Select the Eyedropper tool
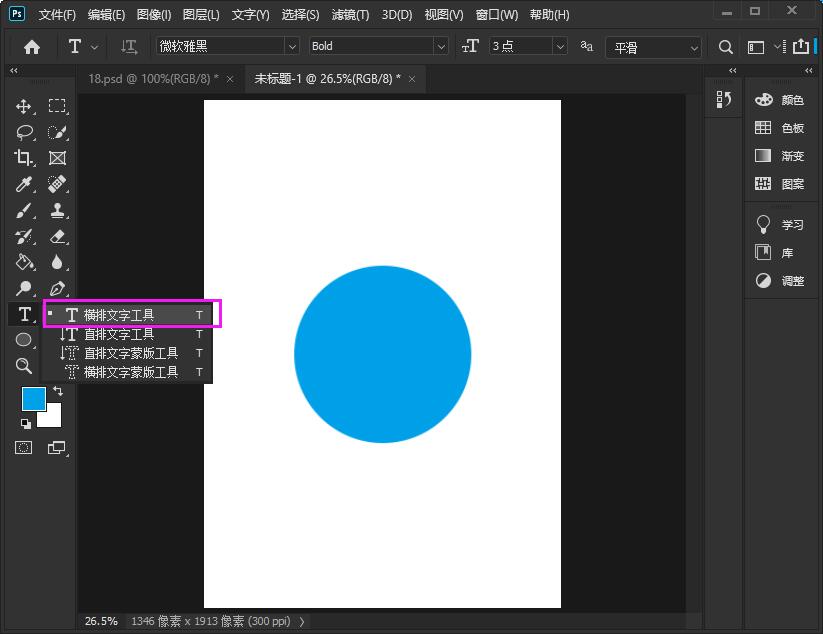823x634 pixels. pos(24,184)
